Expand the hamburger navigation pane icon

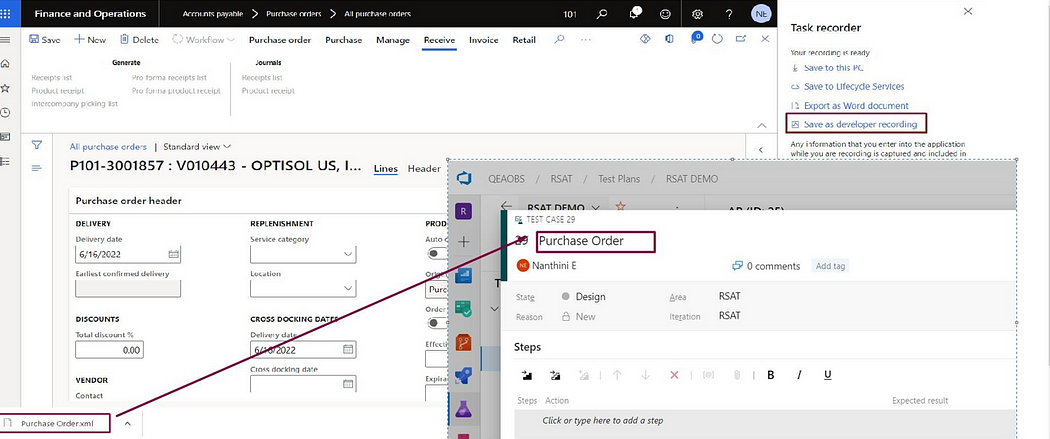pos(5,39)
